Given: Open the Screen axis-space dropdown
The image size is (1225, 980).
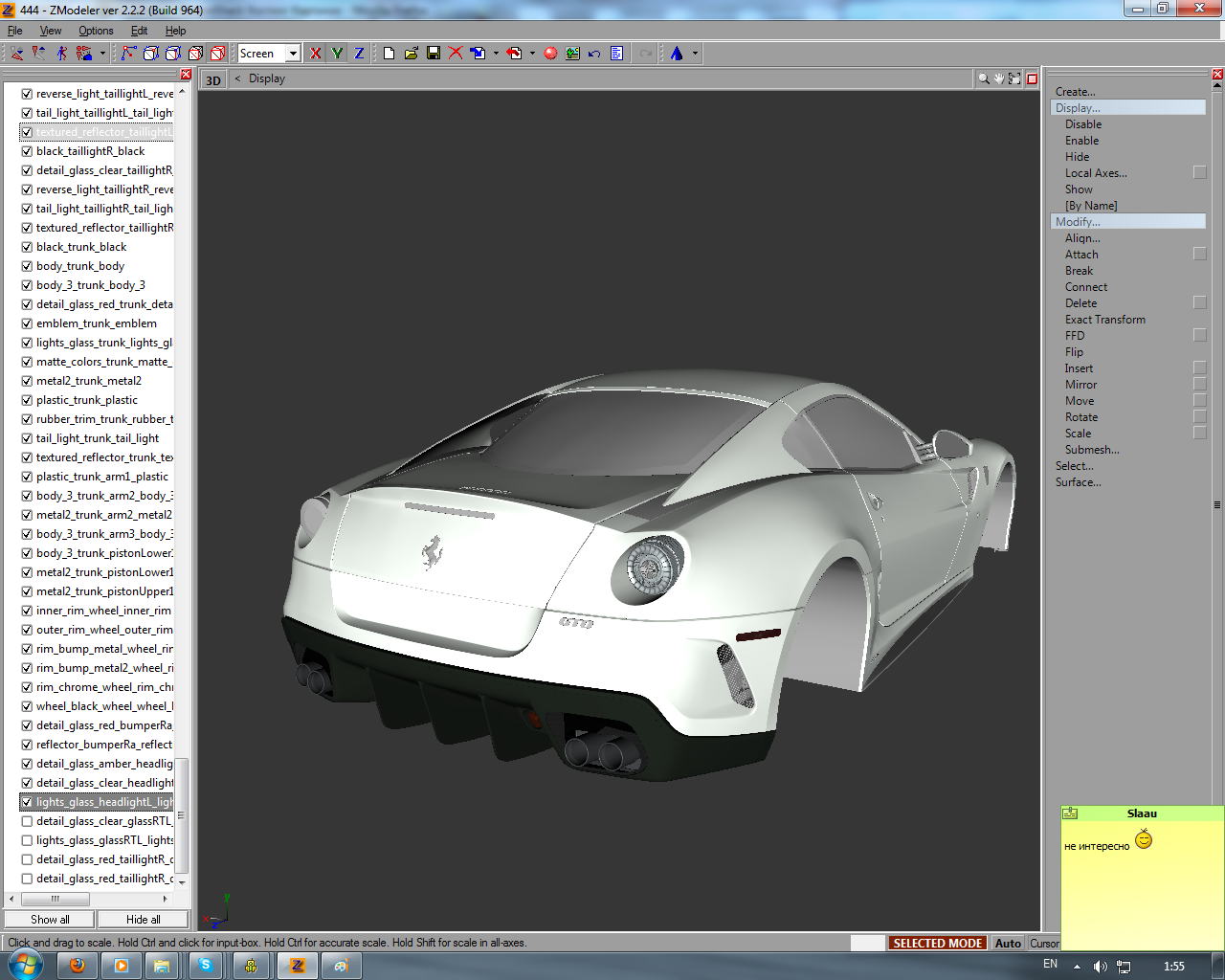Looking at the screenshot, I should [x=293, y=54].
